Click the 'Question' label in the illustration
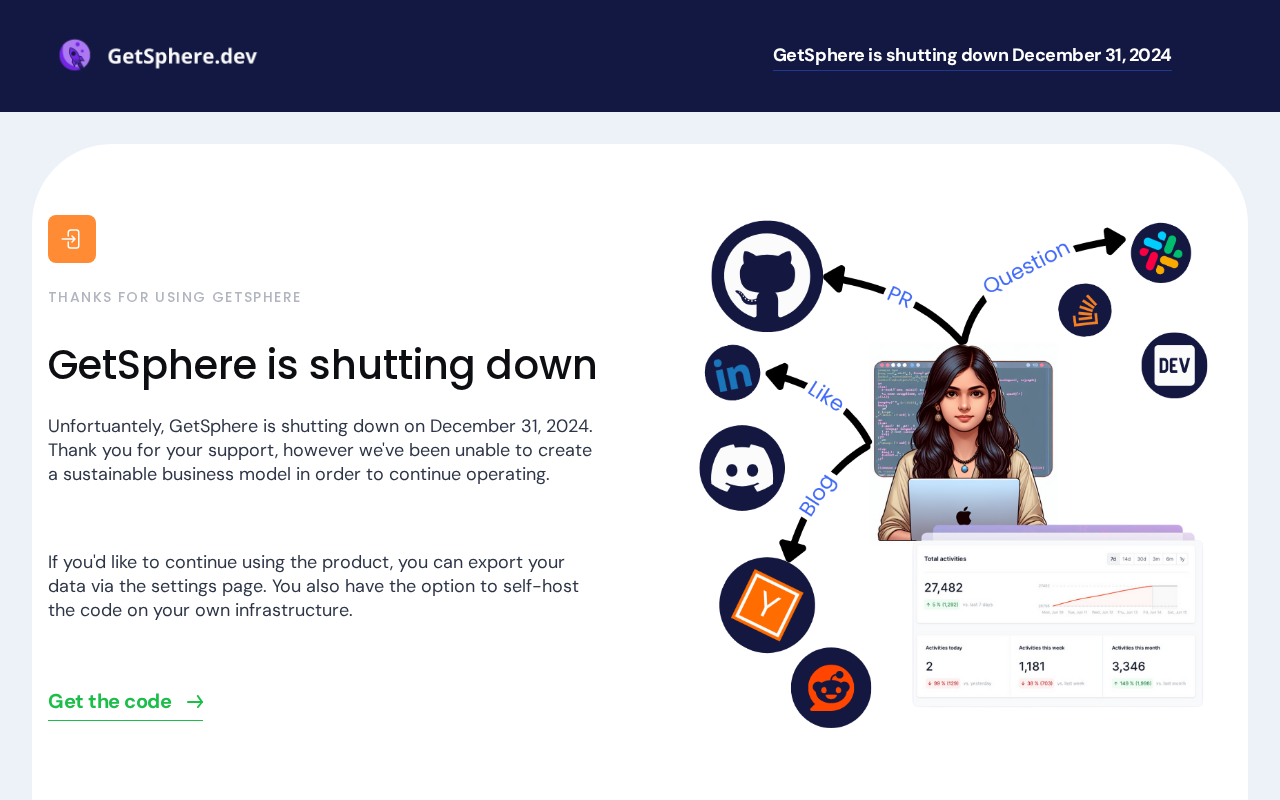 pos(1026,267)
